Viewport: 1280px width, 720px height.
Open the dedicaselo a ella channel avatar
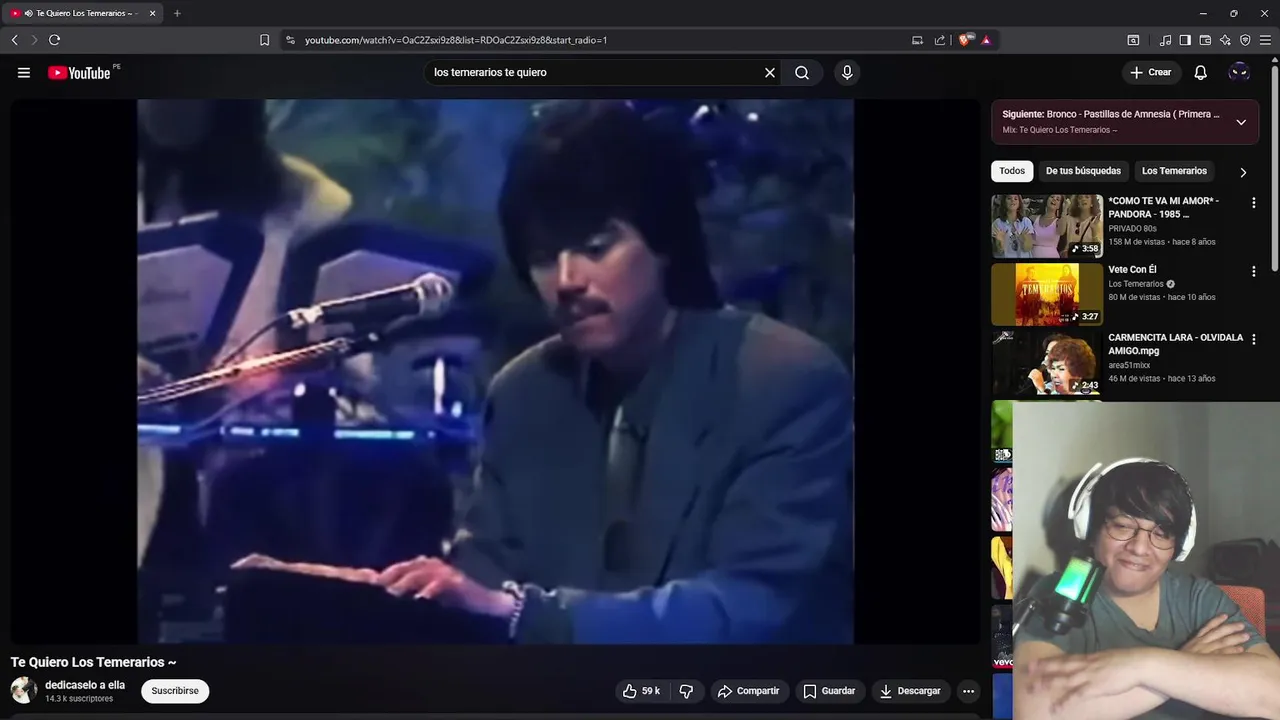[24, 690]
